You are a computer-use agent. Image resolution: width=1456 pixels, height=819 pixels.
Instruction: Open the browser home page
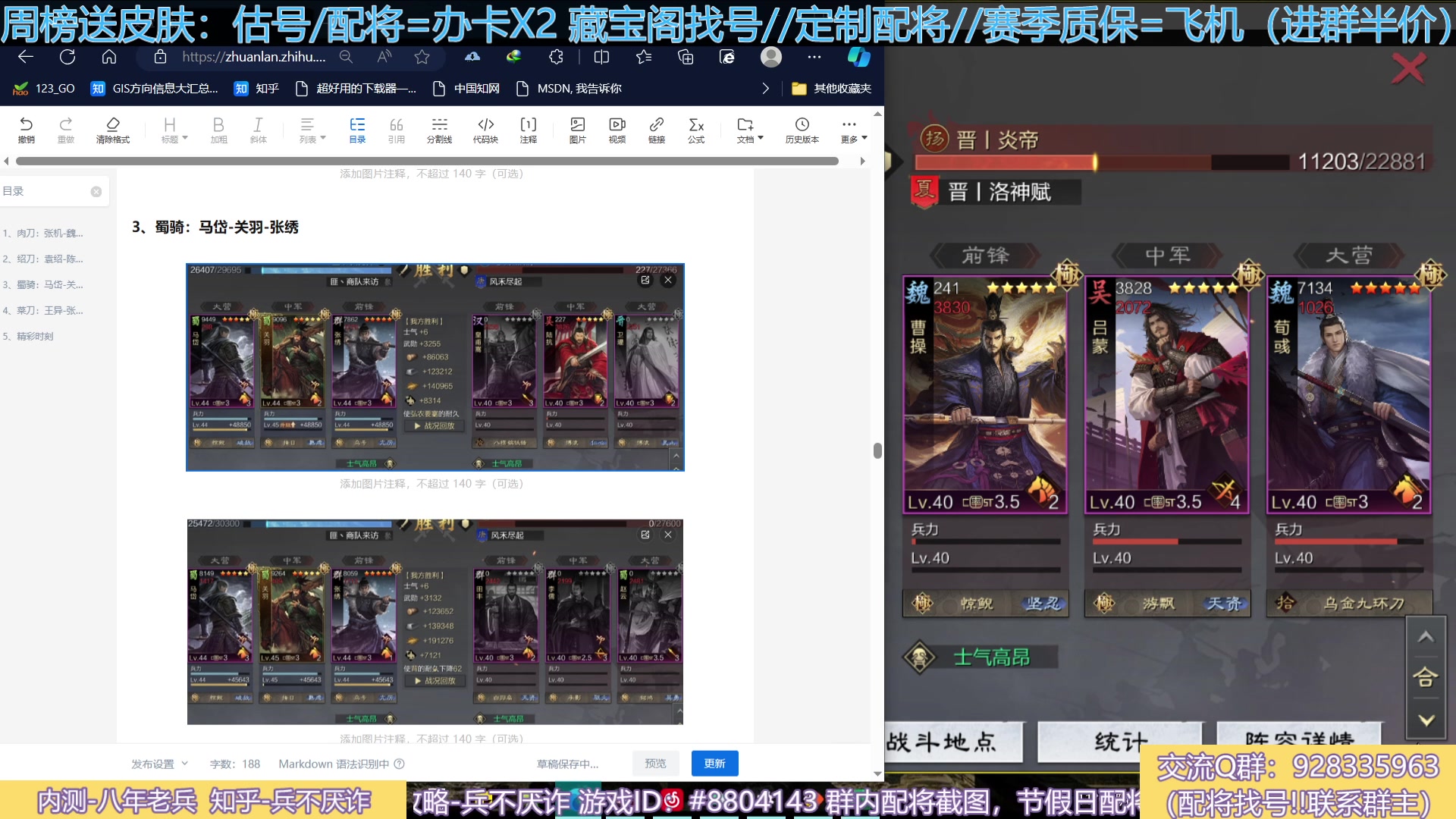[109, 57]
